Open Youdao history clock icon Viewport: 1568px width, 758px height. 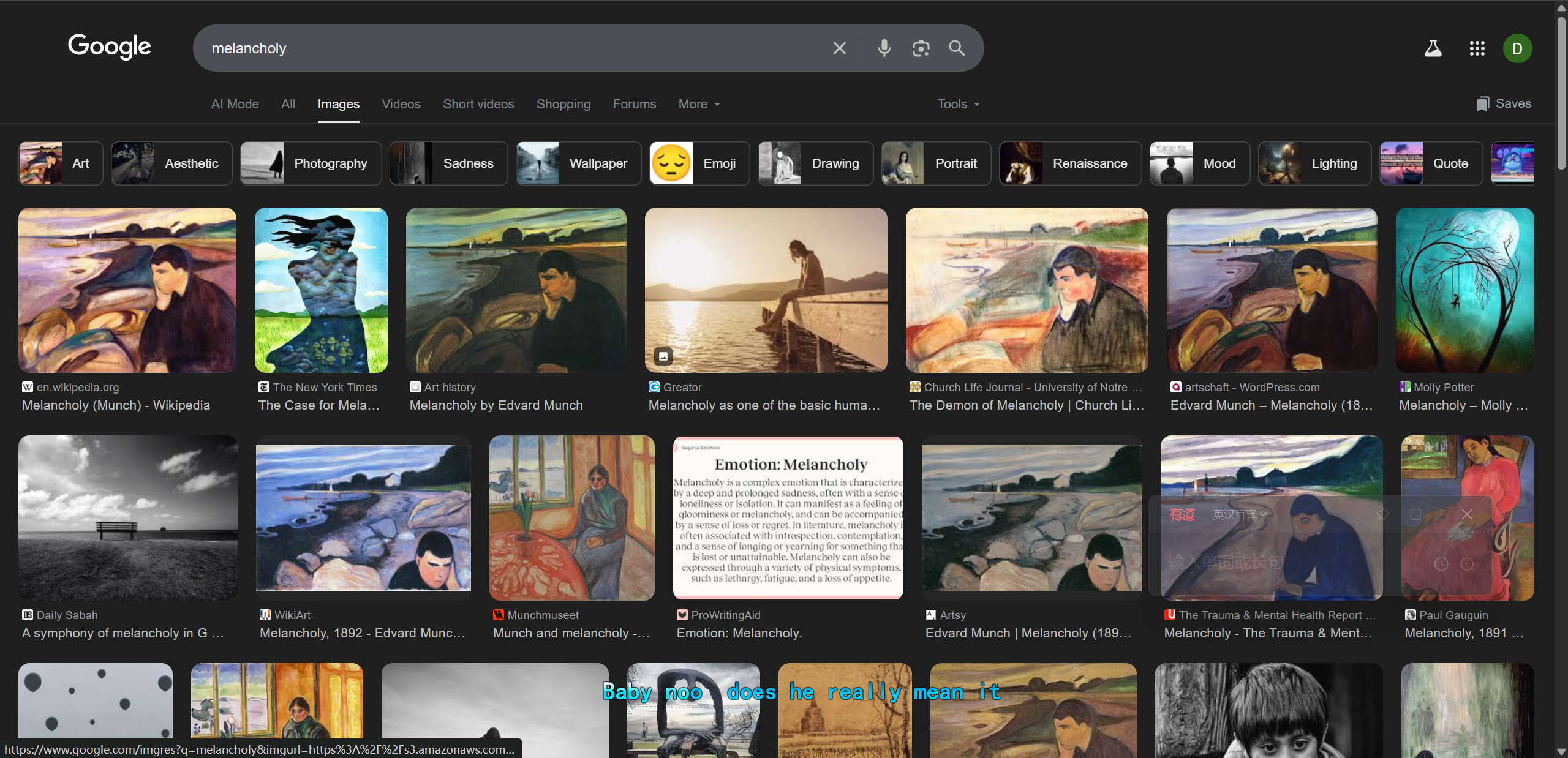click(x=1441, y=564)
